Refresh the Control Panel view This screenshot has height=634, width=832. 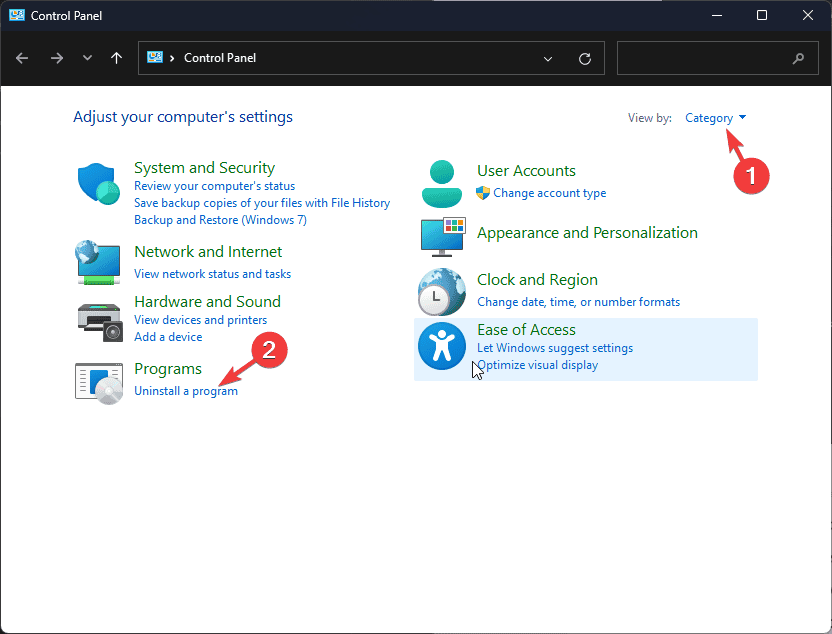pos(585,58)
